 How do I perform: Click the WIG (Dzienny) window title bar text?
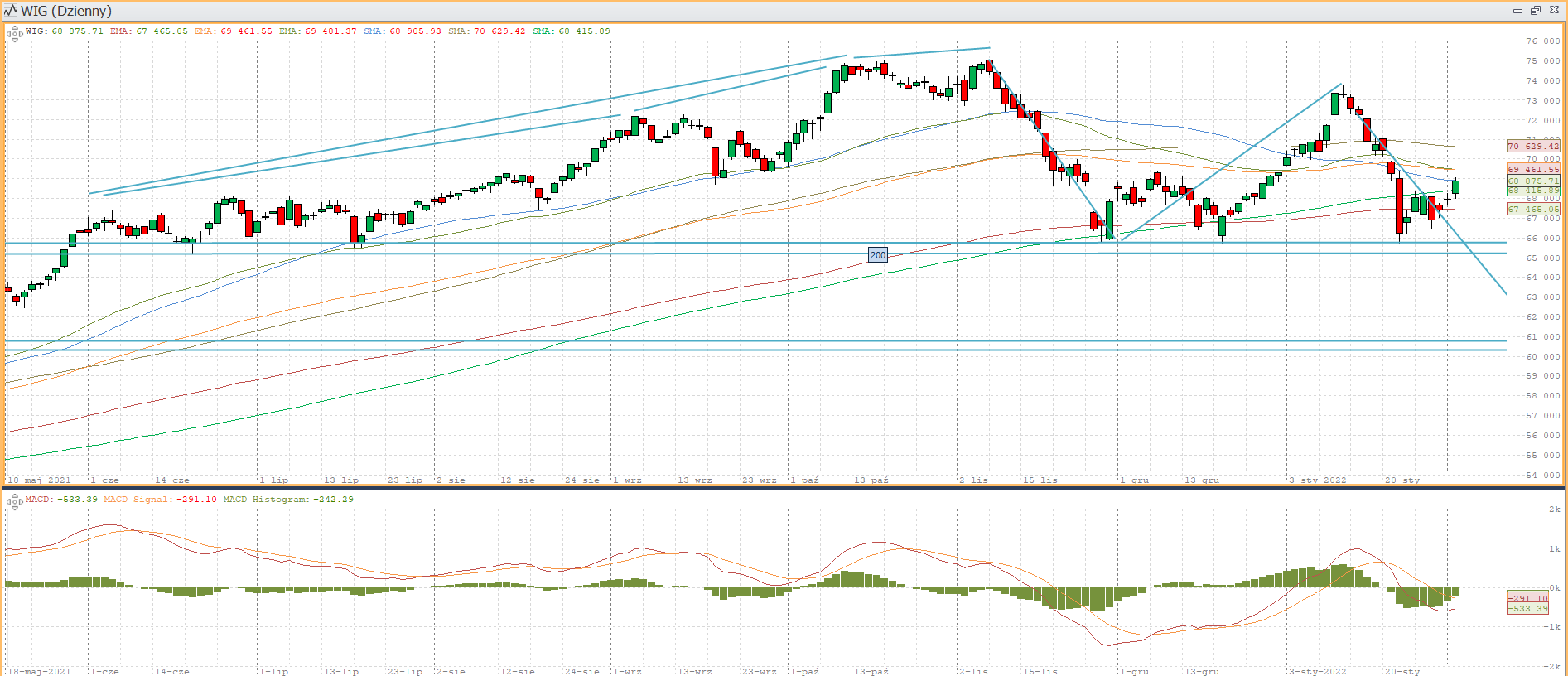66,11
